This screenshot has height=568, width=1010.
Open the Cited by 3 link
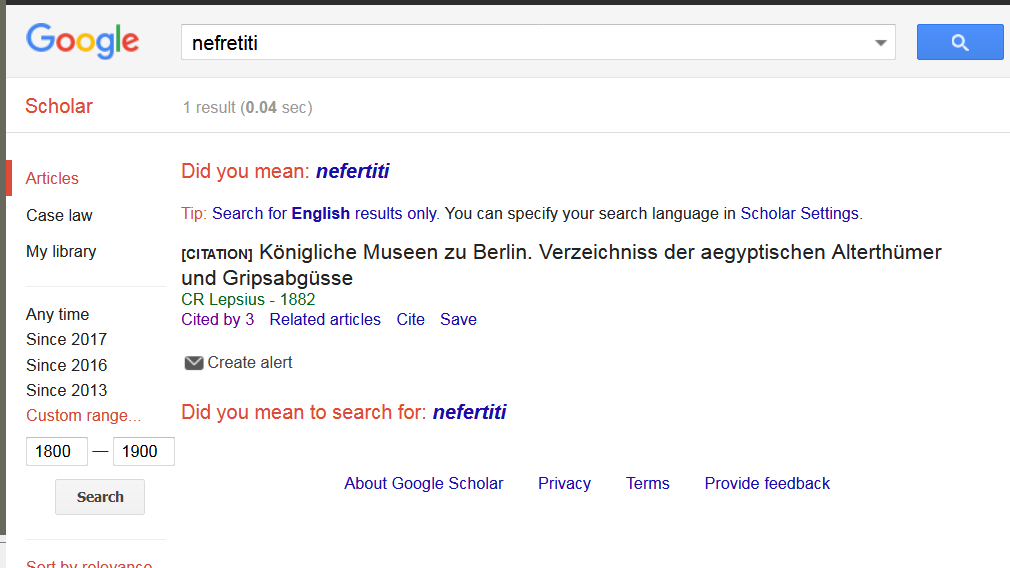[x=217, y=320]
